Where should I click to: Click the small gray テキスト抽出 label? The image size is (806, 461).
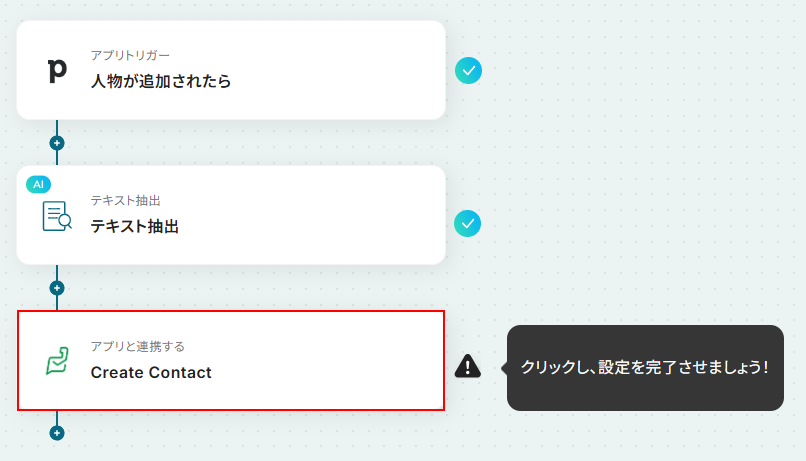point(125,201)
